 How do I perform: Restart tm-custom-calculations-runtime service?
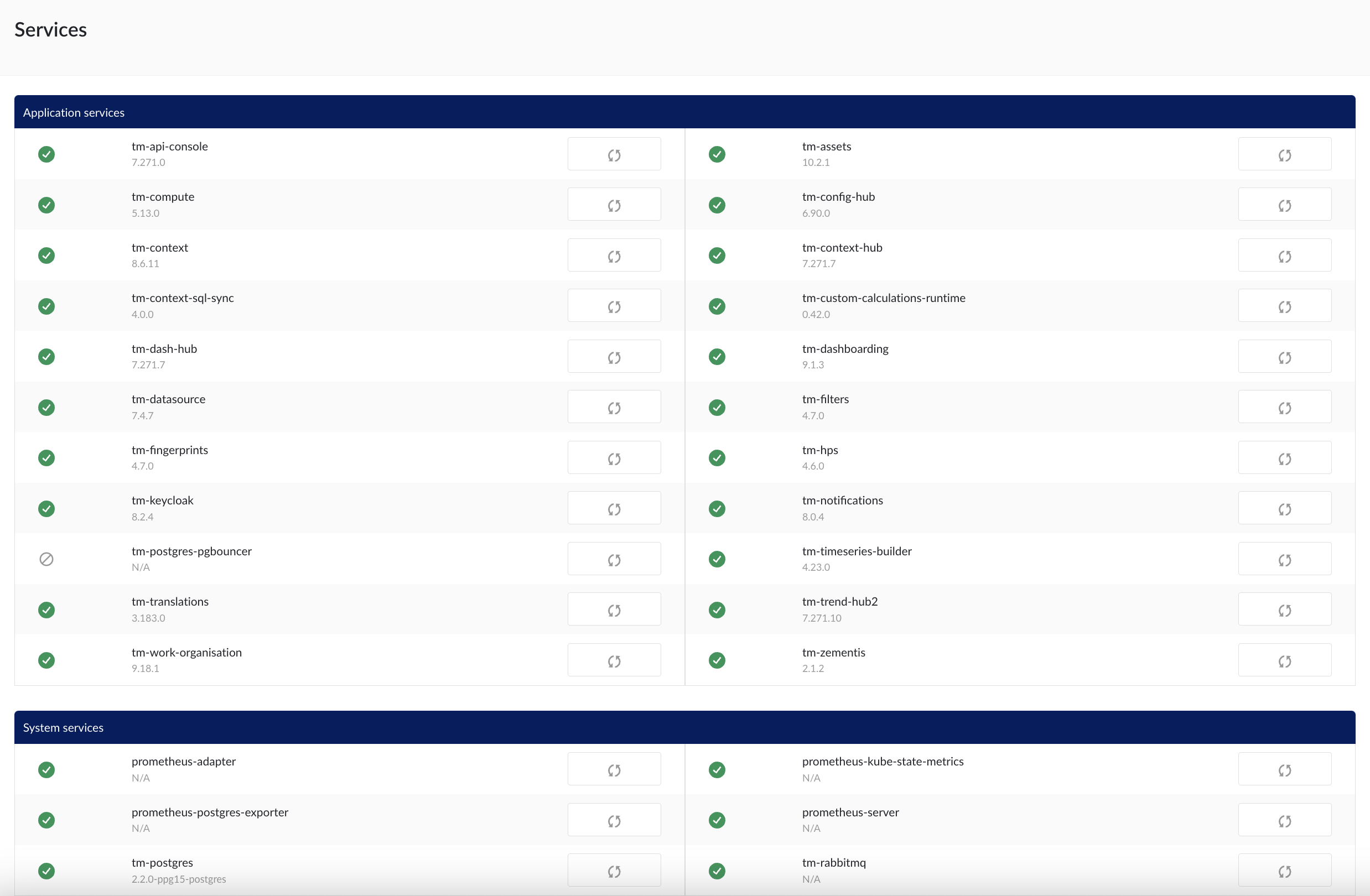tap(1284, 306)
